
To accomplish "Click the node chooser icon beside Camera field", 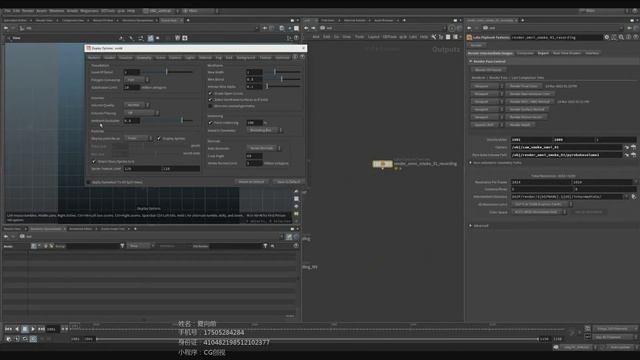I will [633, 147].
